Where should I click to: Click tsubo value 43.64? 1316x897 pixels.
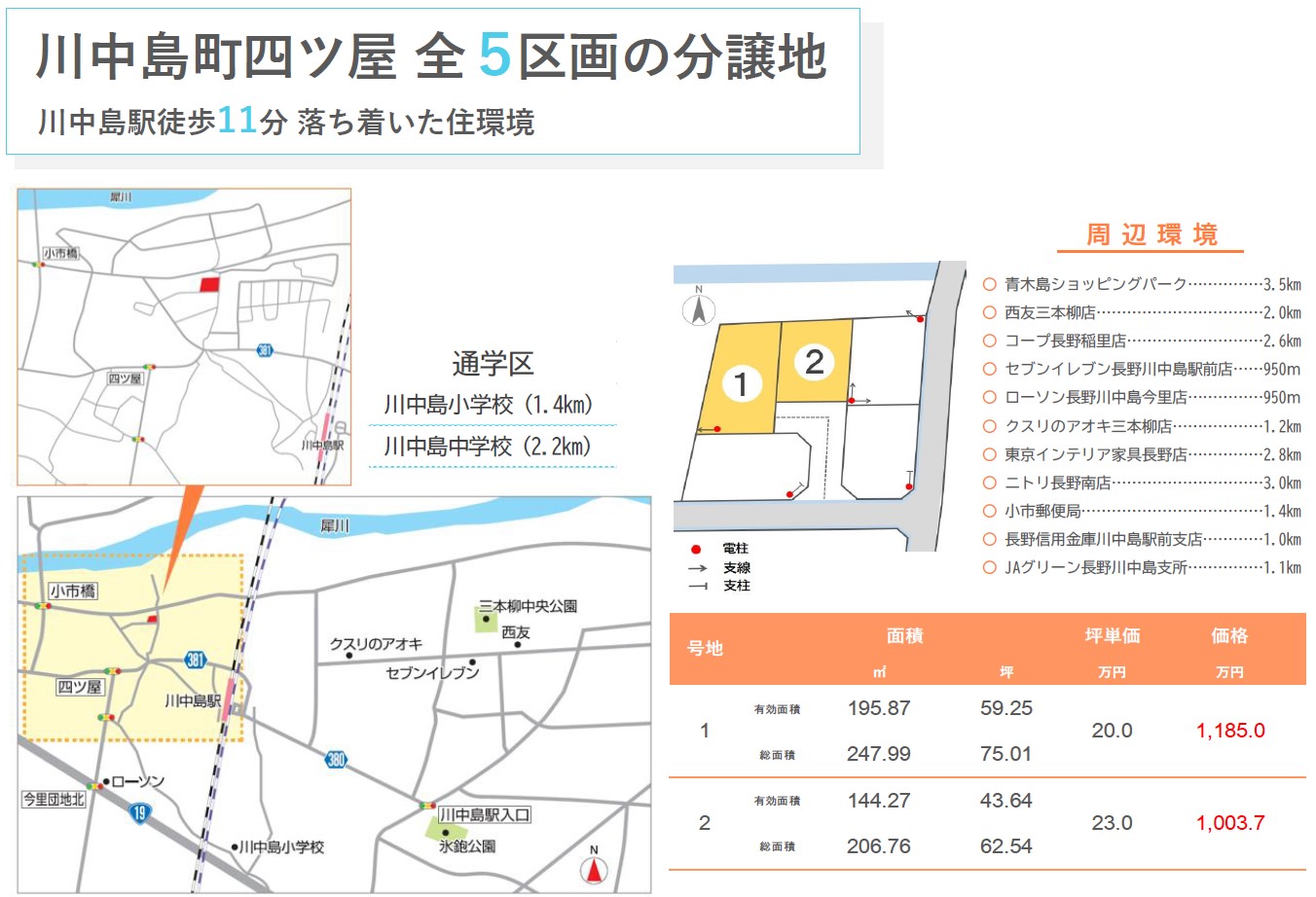(1006, 801)
